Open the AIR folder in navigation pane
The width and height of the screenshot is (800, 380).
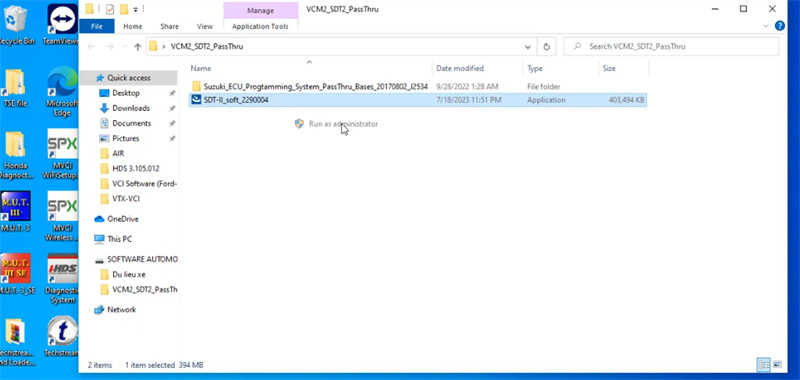[x=118, y=154]
